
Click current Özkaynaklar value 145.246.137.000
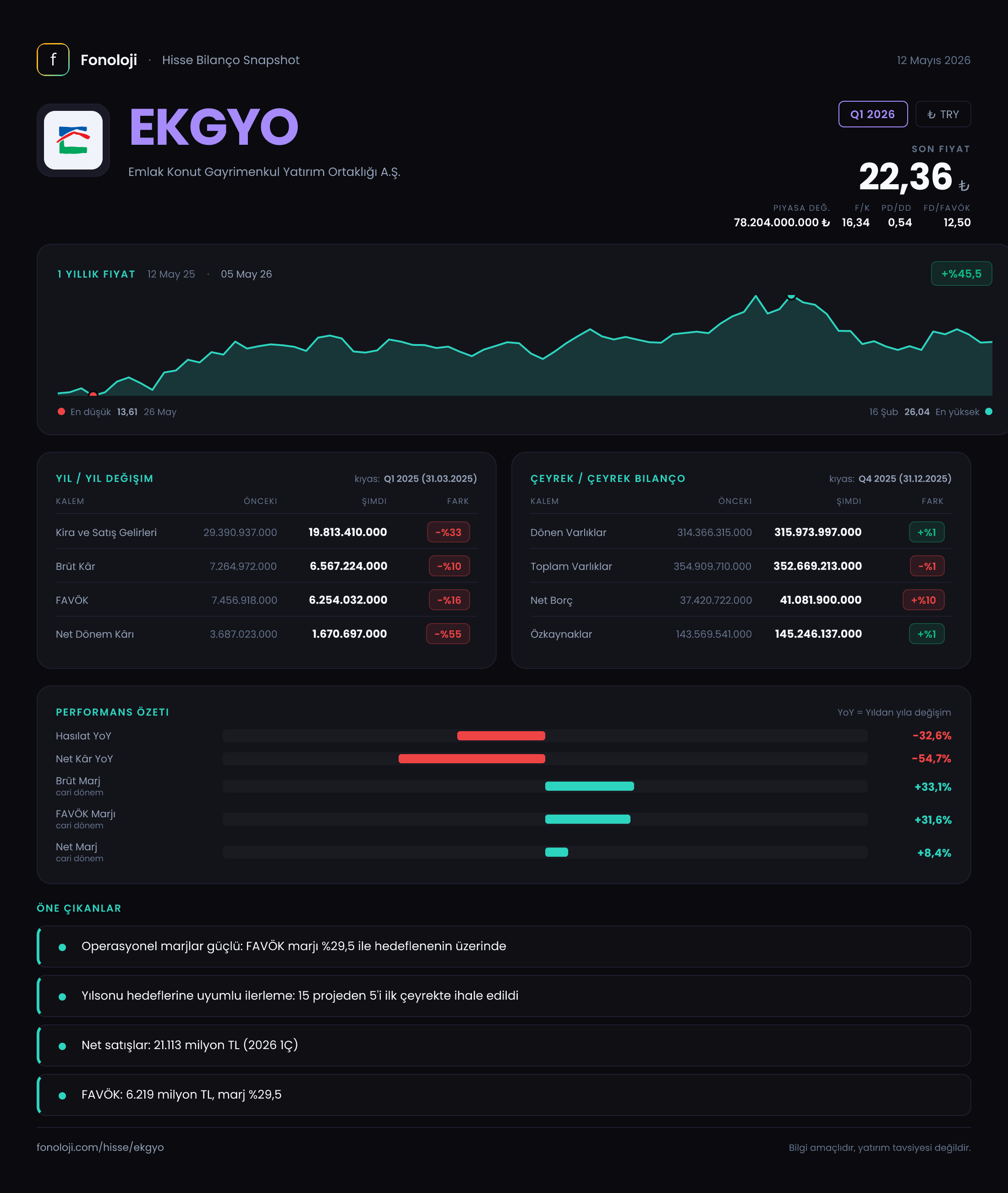tap(818, 634)
